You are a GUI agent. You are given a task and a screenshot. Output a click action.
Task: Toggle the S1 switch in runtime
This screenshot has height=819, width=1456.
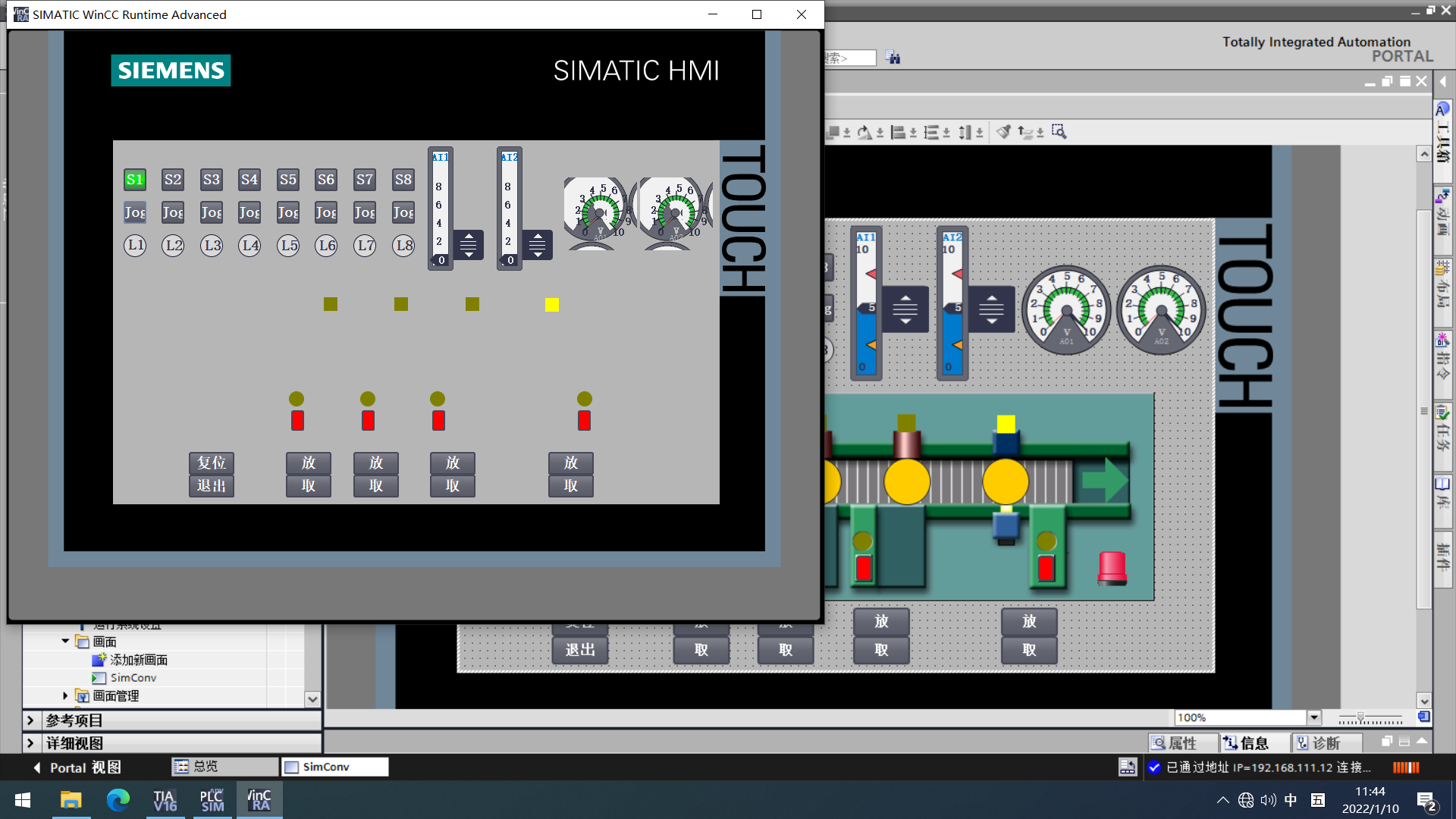pyautogui.click(x=135, y=180)
